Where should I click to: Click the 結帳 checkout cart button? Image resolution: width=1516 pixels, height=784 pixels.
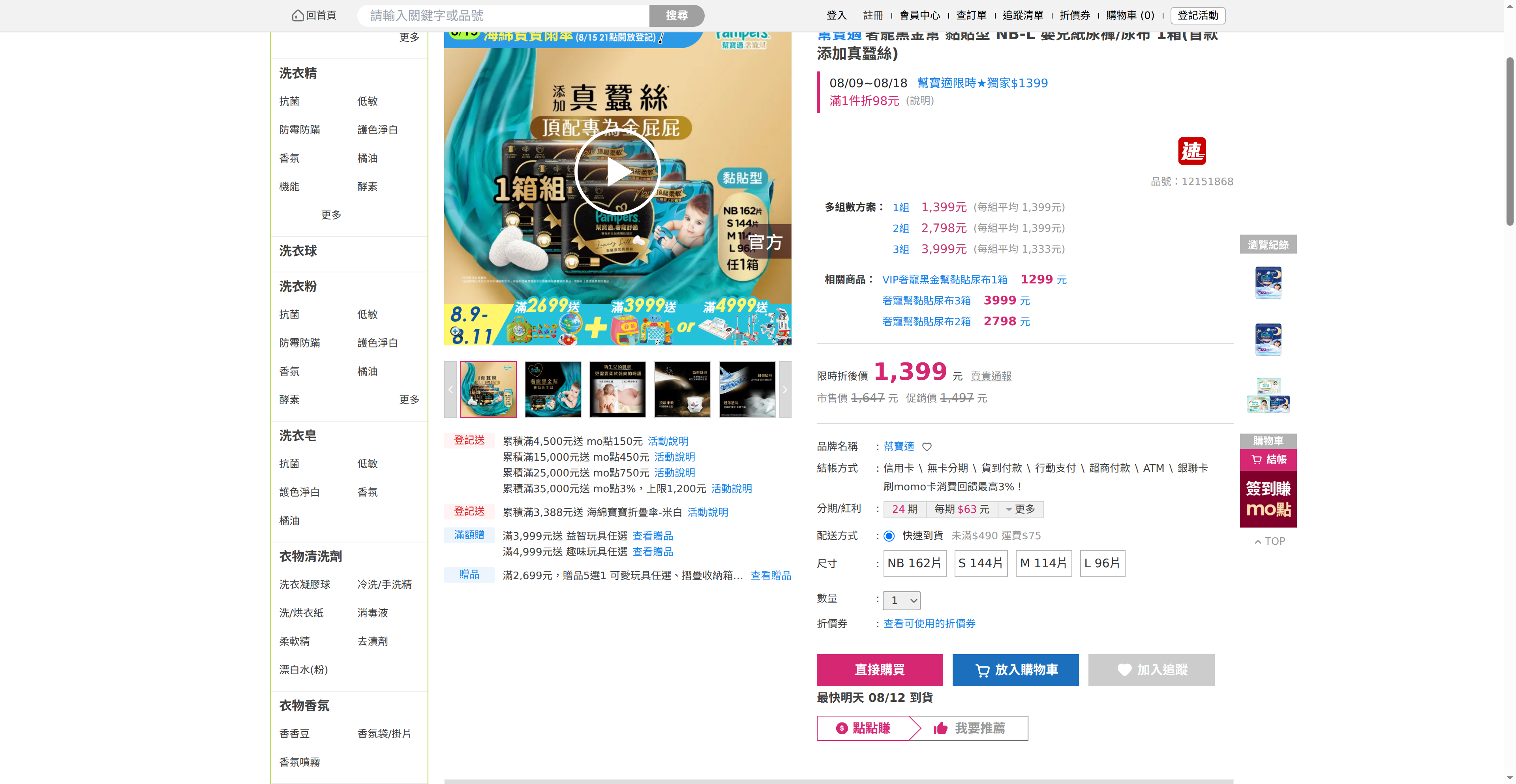coord(1268,460)
